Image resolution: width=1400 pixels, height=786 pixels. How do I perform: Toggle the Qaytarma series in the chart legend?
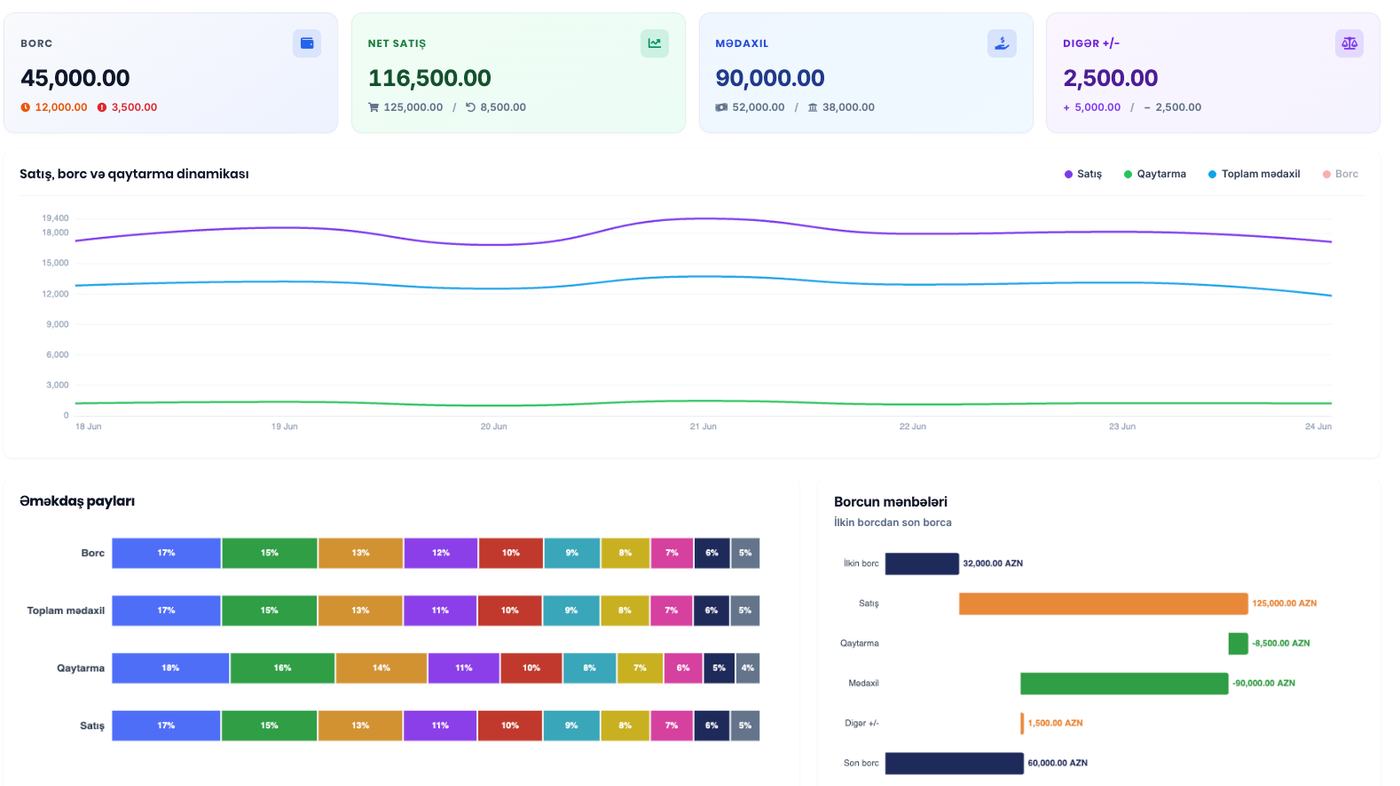coord(1155,174)
